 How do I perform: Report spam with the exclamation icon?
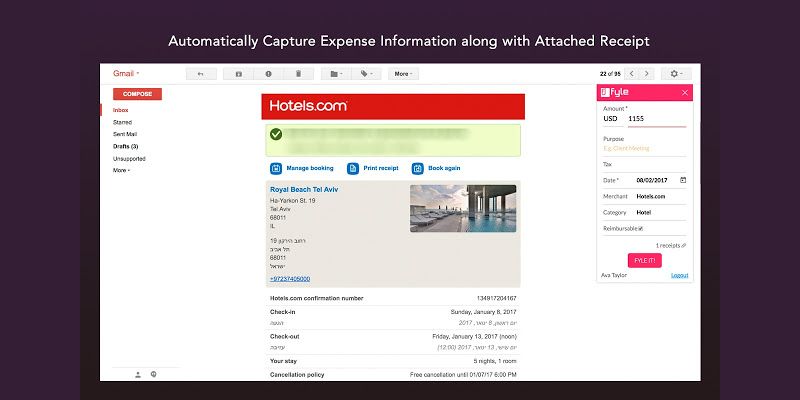[x=268, y=74]
